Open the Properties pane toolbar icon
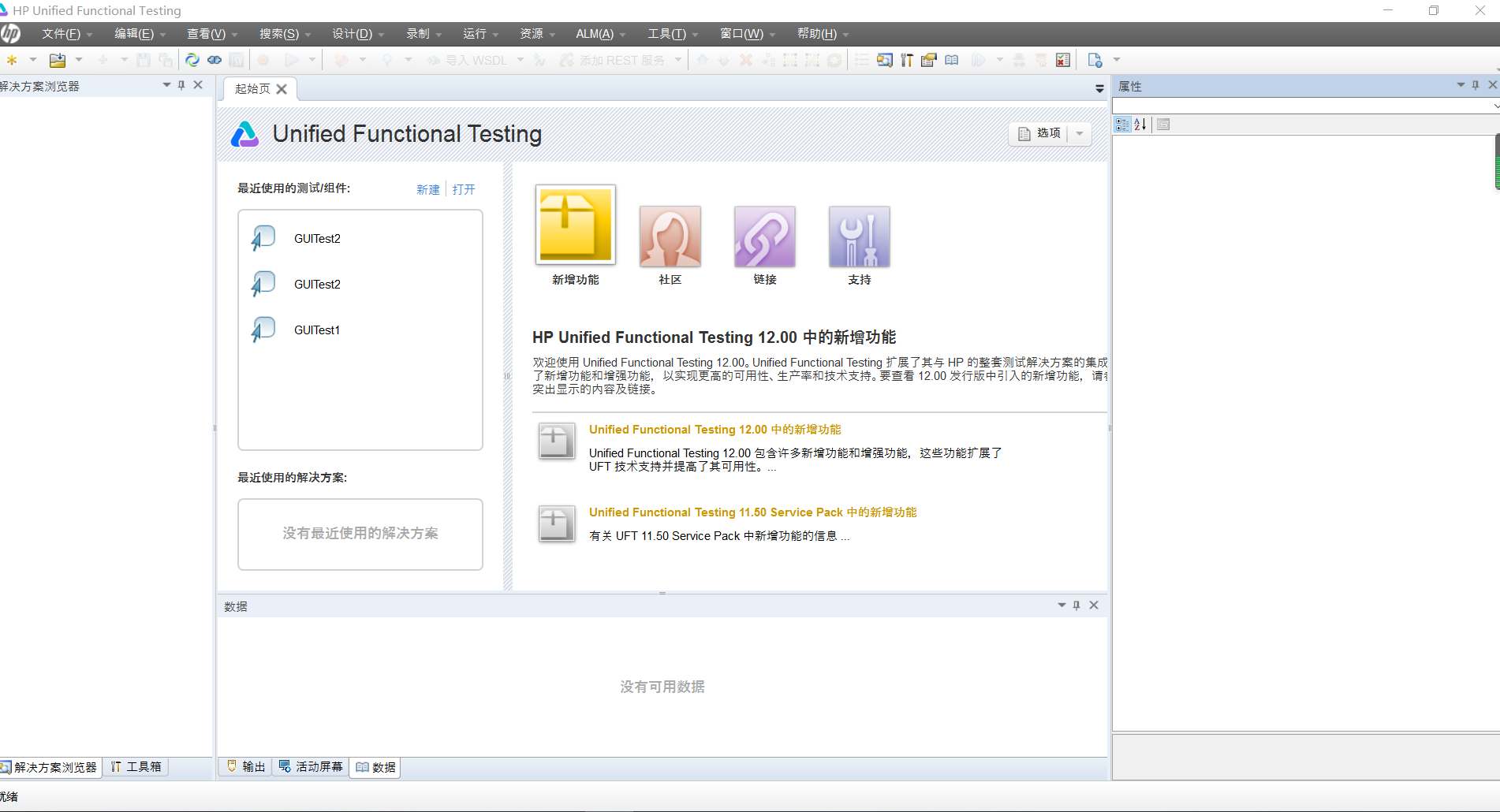 point(929,60)
